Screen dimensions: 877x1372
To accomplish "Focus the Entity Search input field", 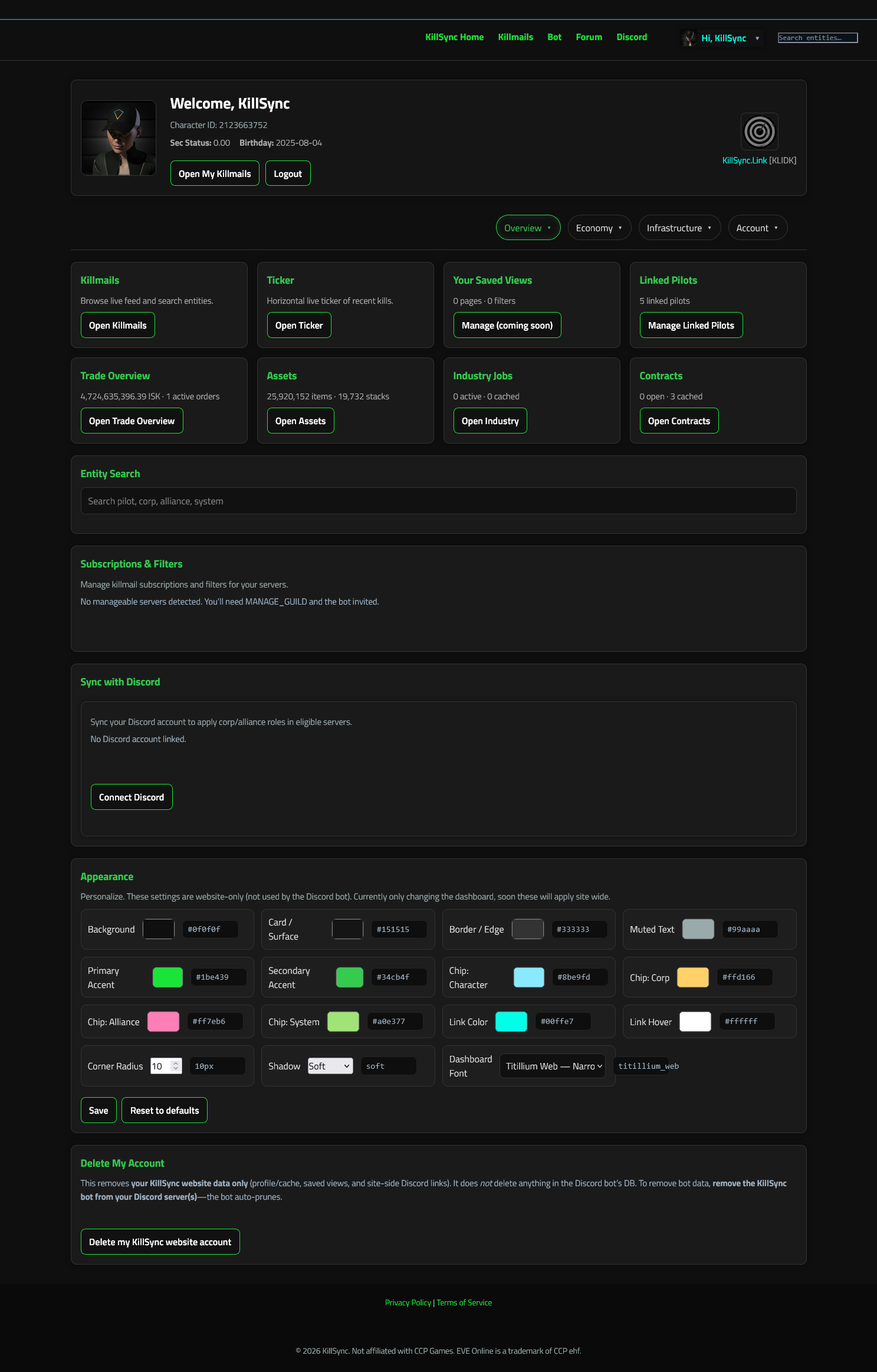I will click(438, 501).
